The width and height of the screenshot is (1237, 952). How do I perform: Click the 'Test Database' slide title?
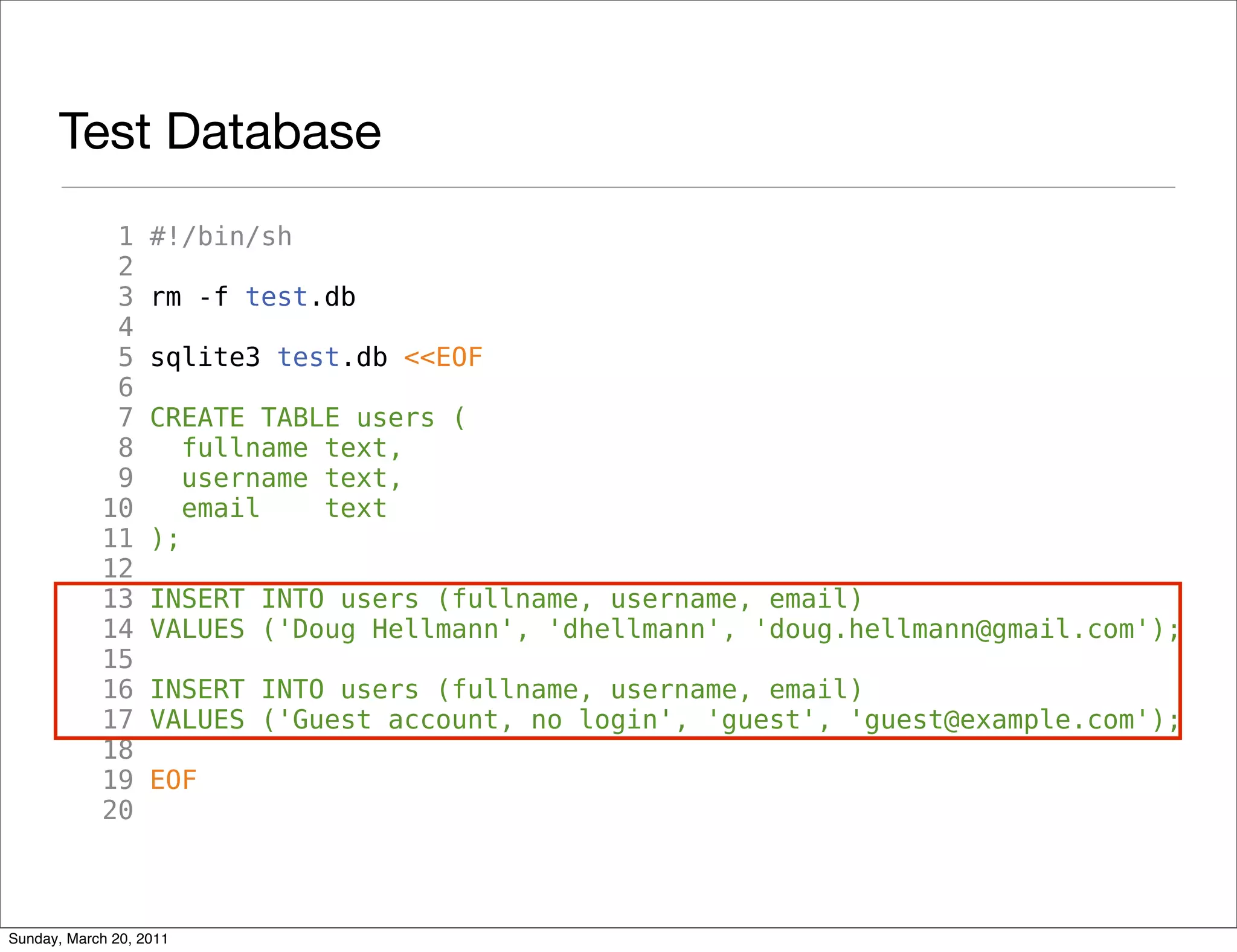click(220, 131)
